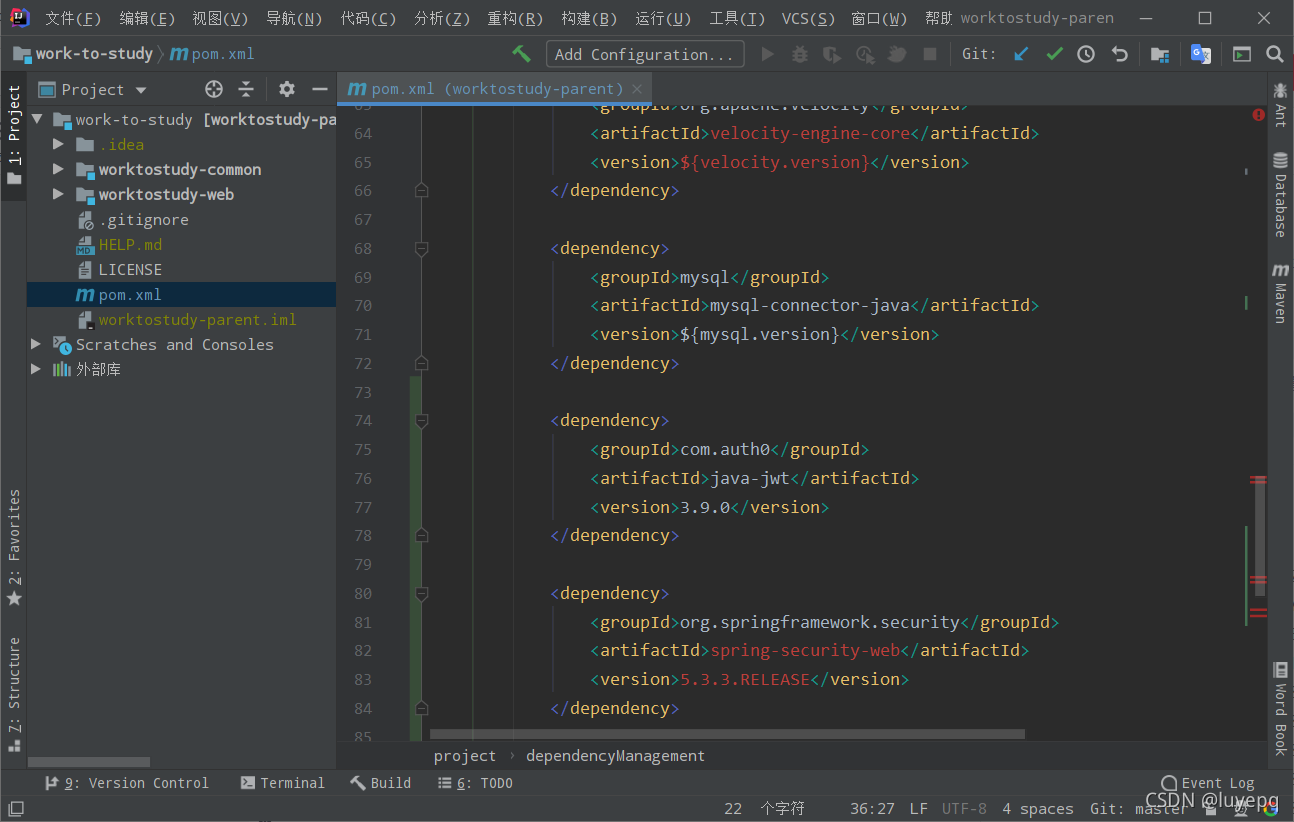
Task: Expand Scratches and Consoles node
Action: [37, 344]
